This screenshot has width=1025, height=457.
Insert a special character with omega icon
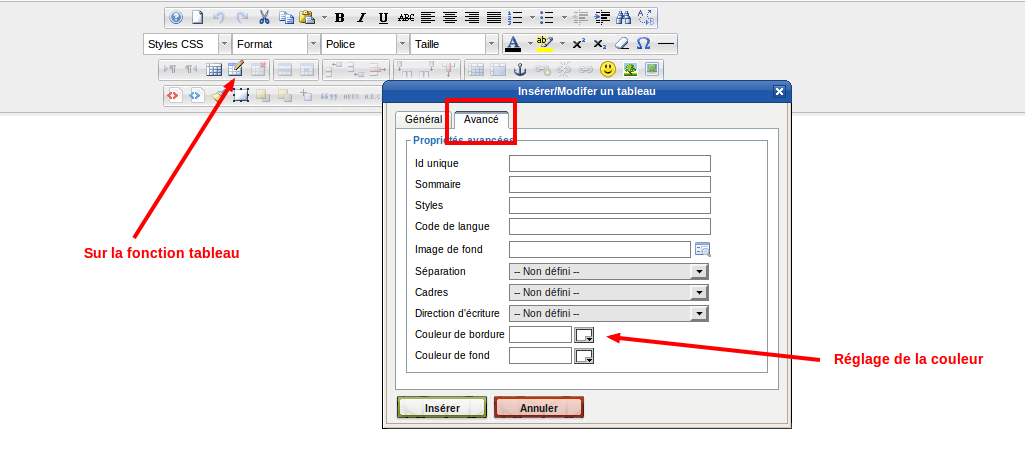pyautogui.click(x=644, y=44)
